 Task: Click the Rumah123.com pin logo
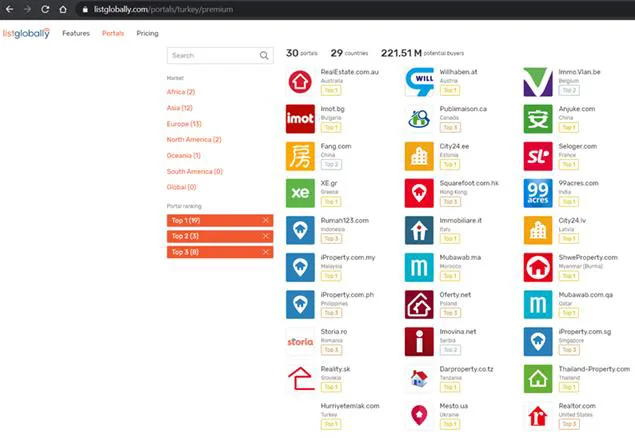(300, 230)
